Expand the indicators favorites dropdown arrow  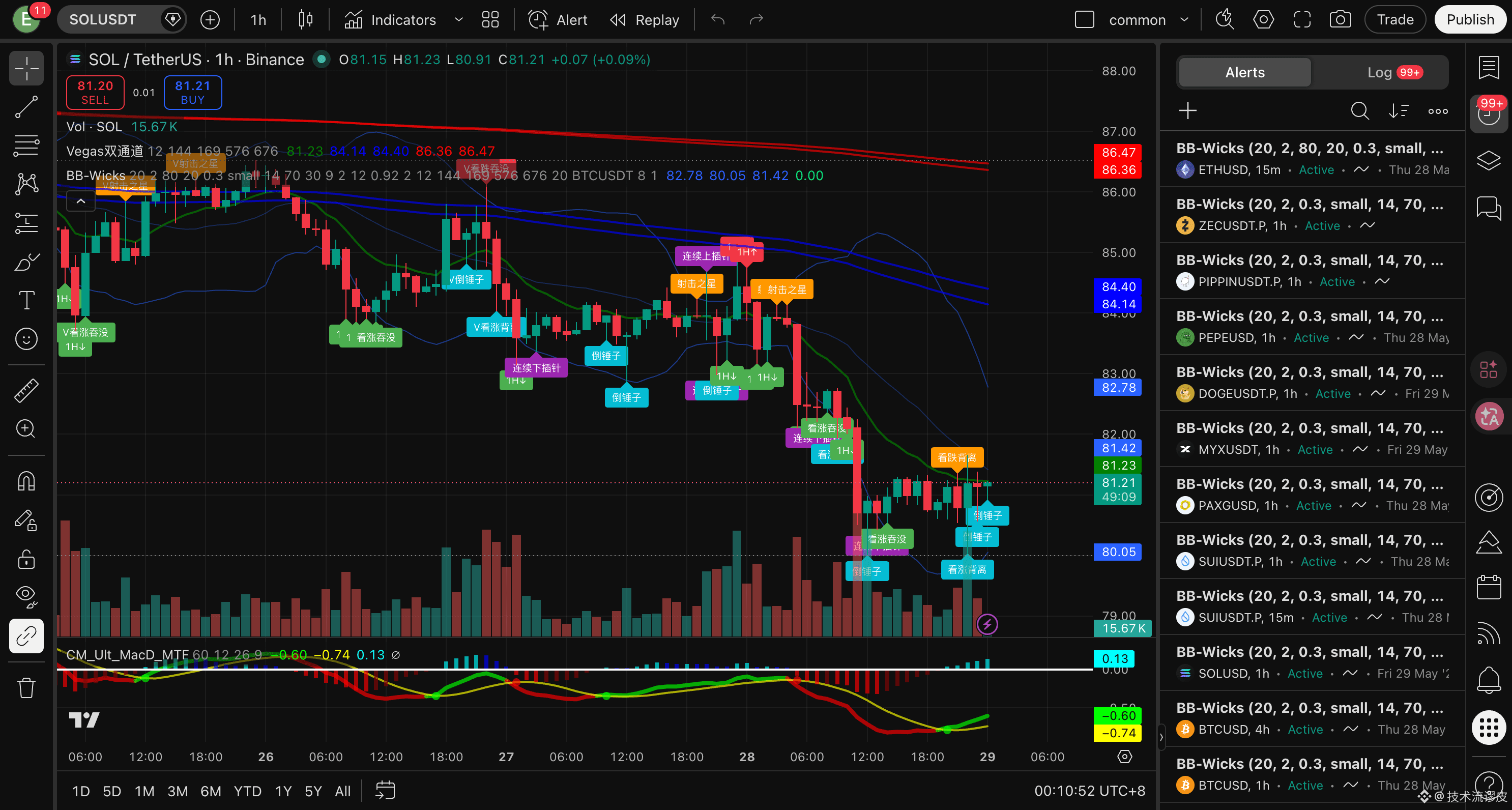(x=458, y=20)
